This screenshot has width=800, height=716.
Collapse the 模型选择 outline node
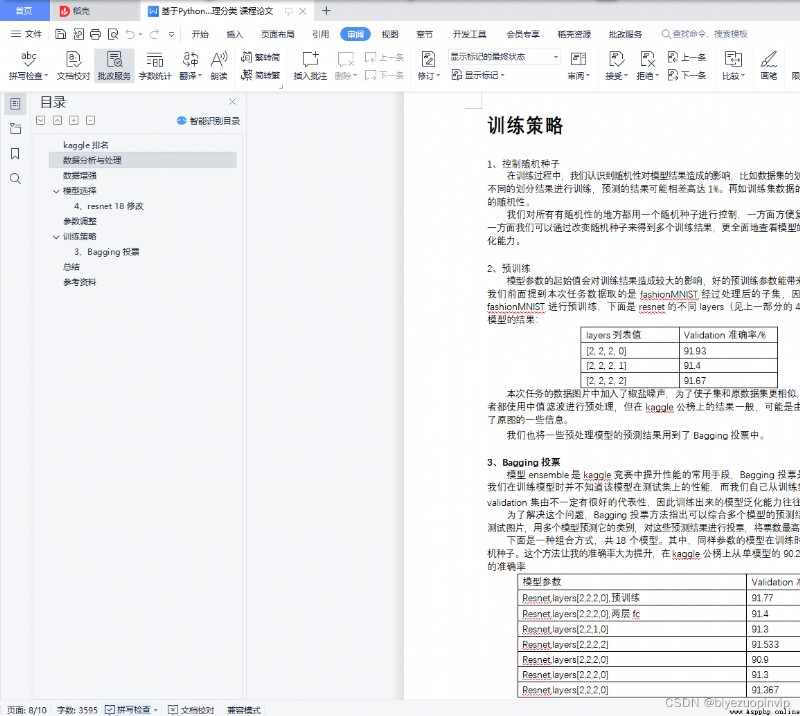click(56, 191)
